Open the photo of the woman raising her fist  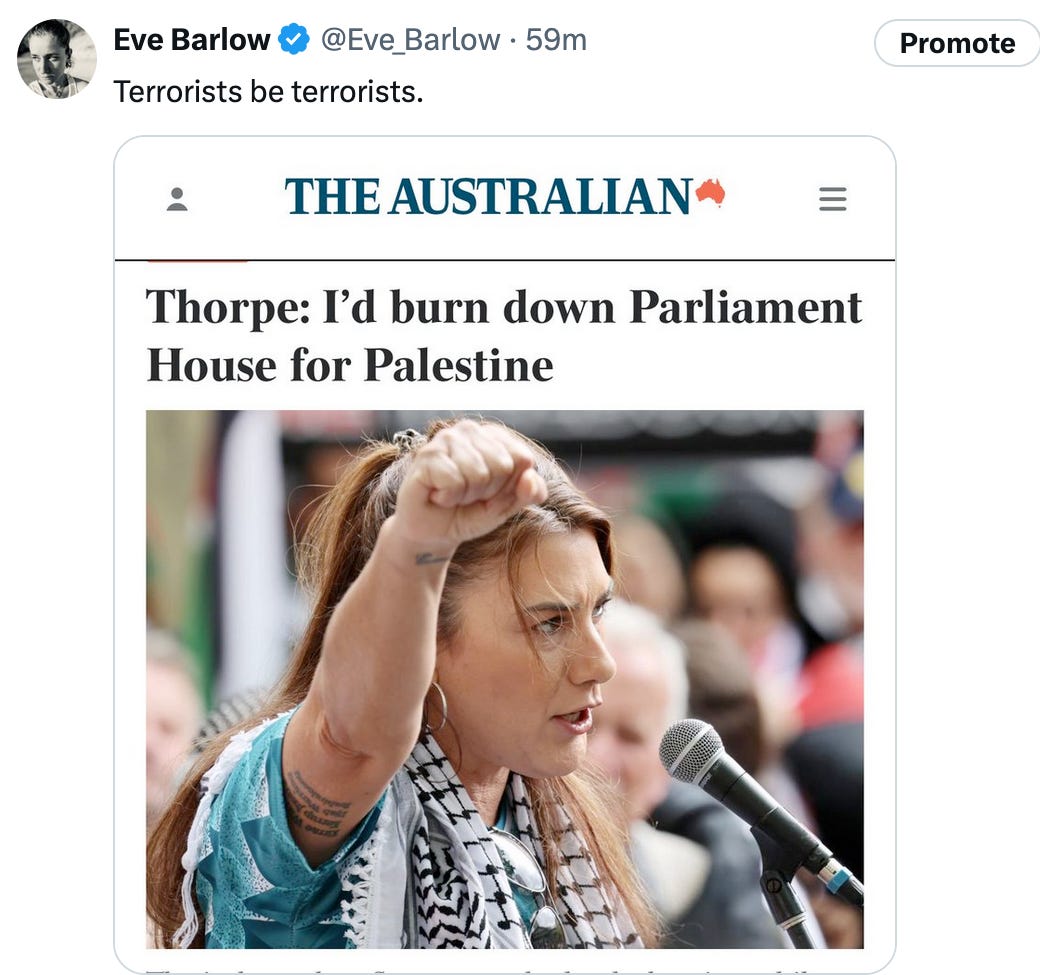(x=505, y=679)
